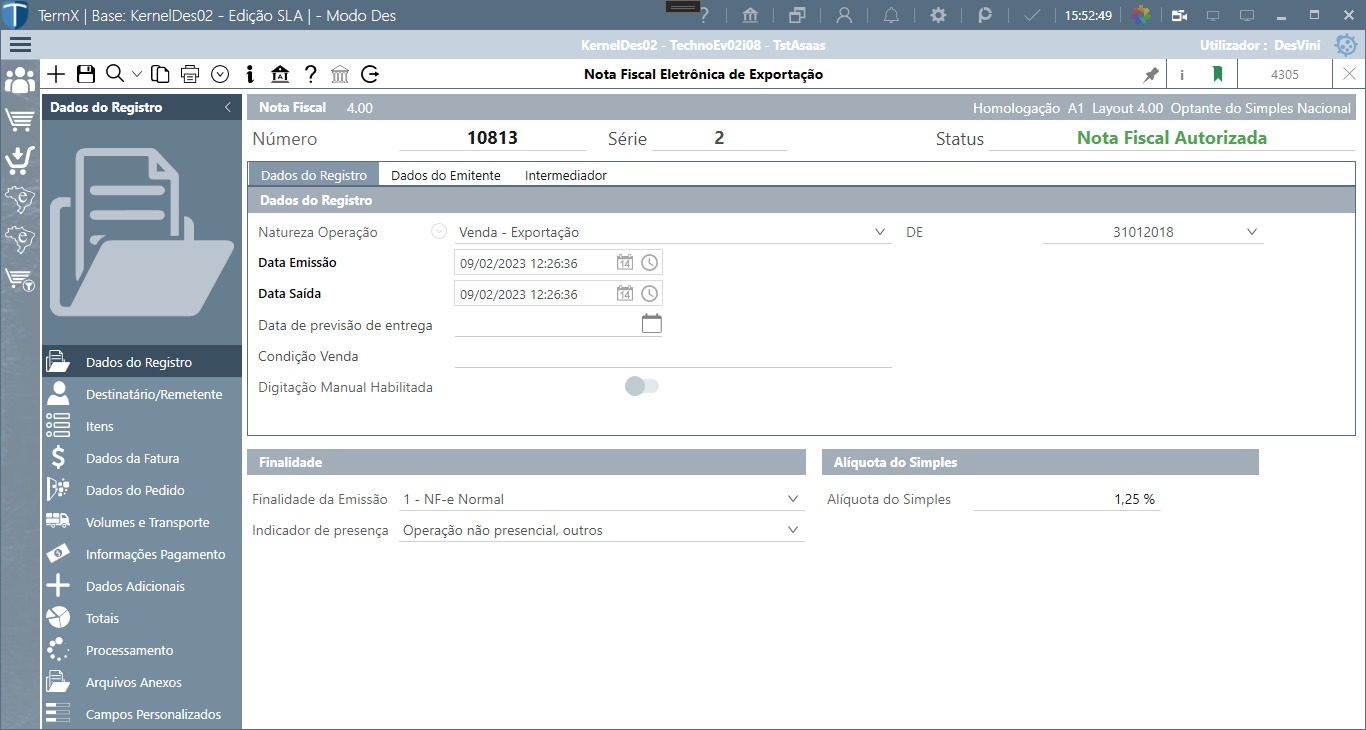Click the P-shaped icon in title bar
The height and width of the screenshot is (730, 1366).
(985, 15)
